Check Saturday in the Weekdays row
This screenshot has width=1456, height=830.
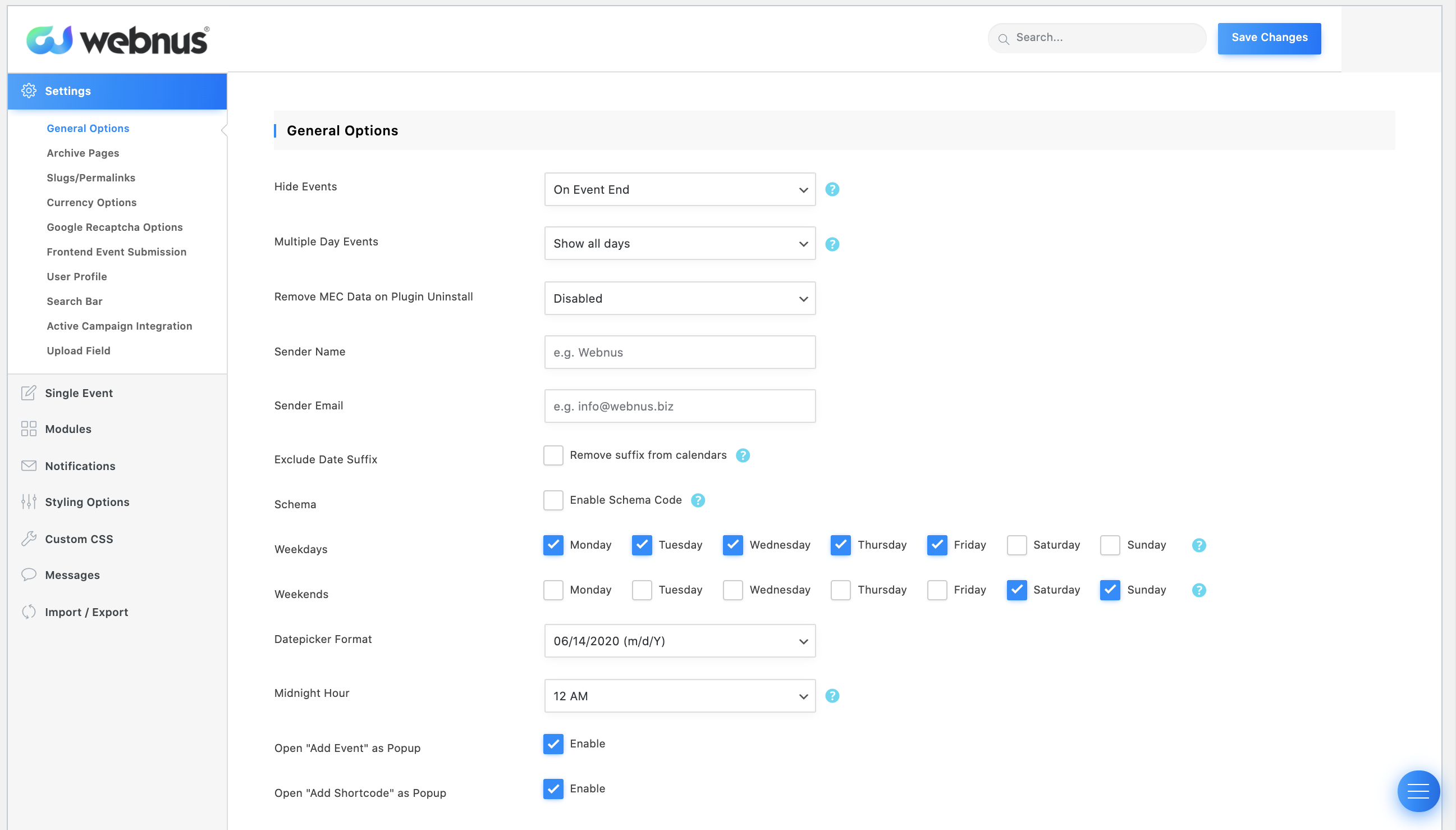[x=1017, y=545]
